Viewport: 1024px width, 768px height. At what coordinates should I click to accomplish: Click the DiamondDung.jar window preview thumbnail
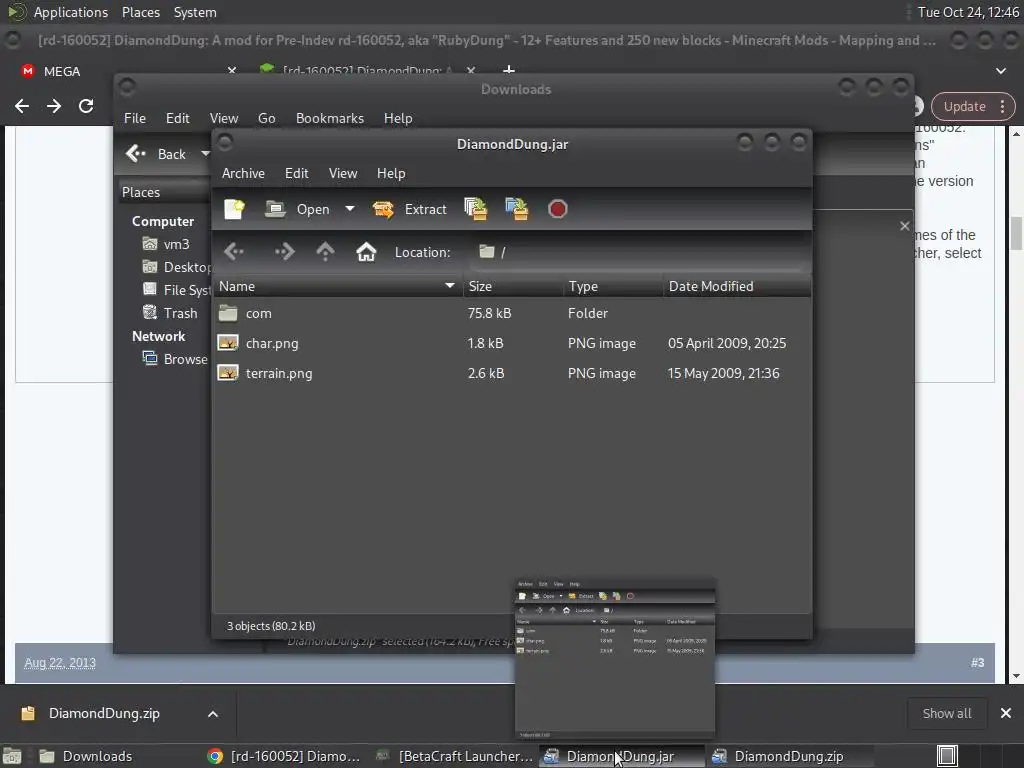click(615, 658)
